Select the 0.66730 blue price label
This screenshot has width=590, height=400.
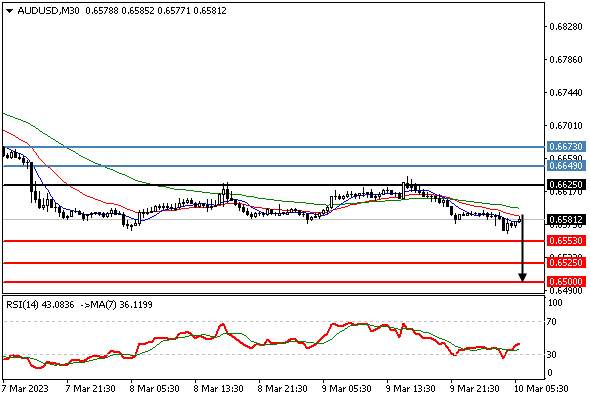coord(566,146)
